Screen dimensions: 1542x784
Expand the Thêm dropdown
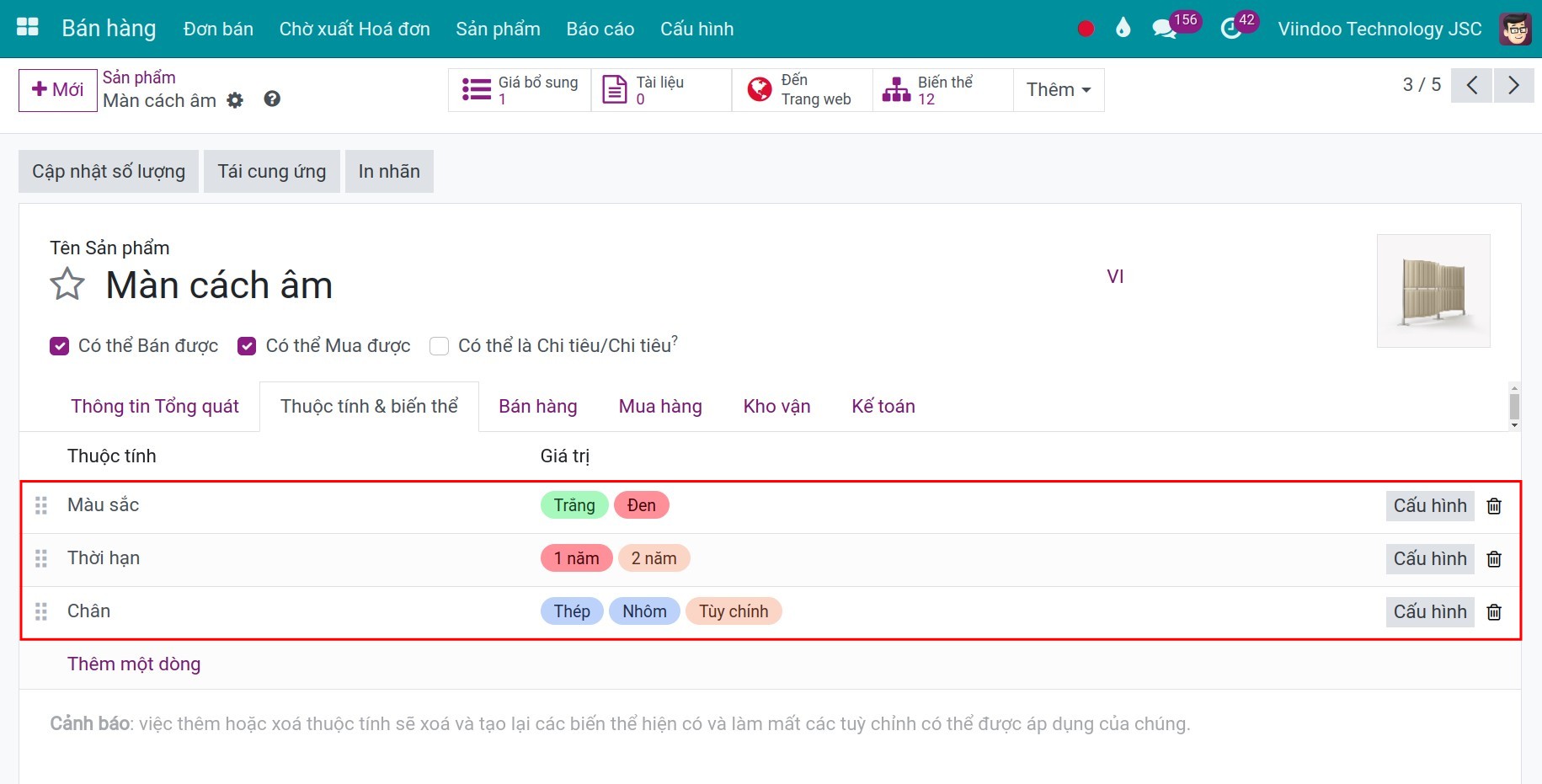(1059, 90)
